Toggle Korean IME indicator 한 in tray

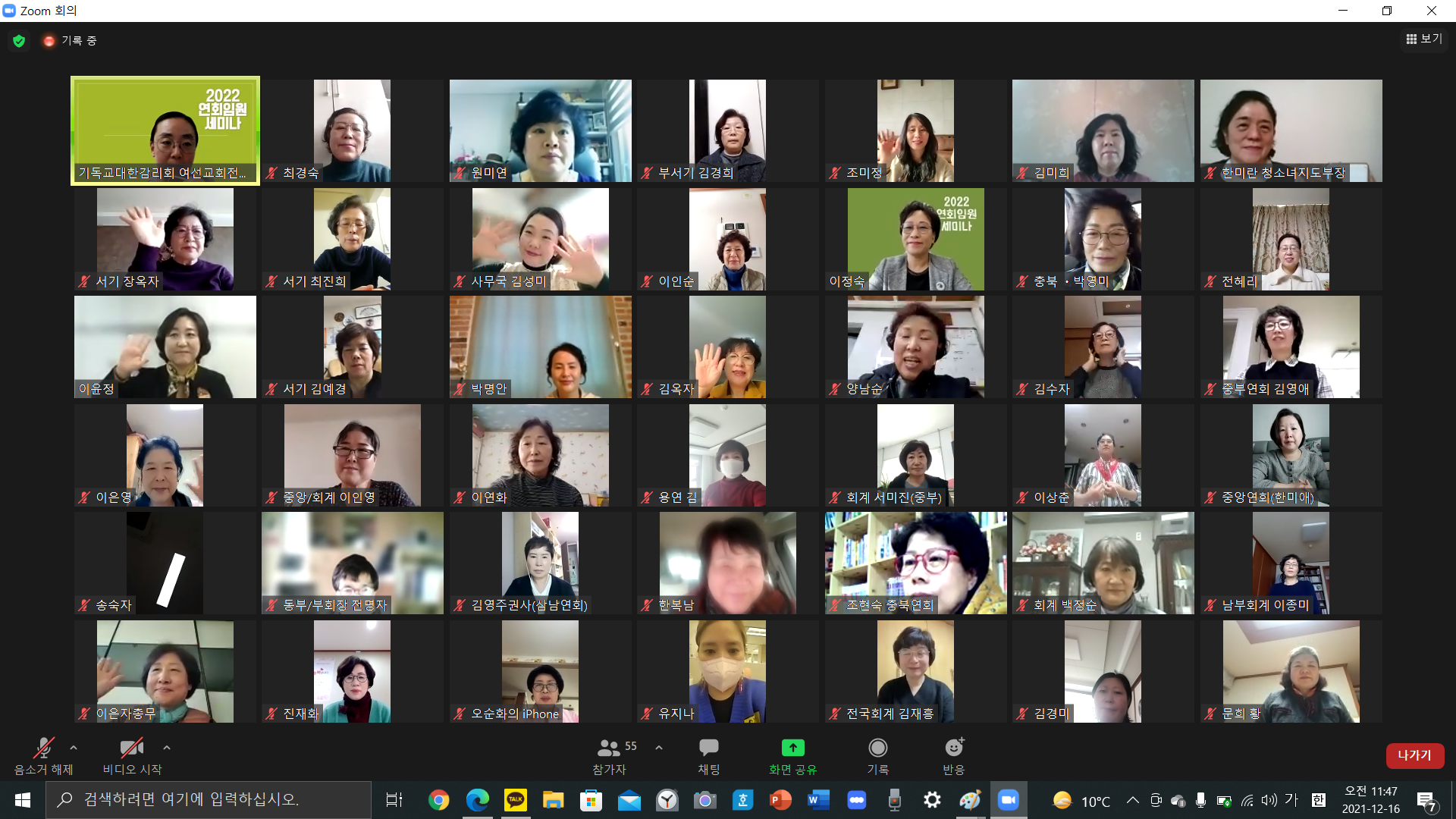(1319, 800)
